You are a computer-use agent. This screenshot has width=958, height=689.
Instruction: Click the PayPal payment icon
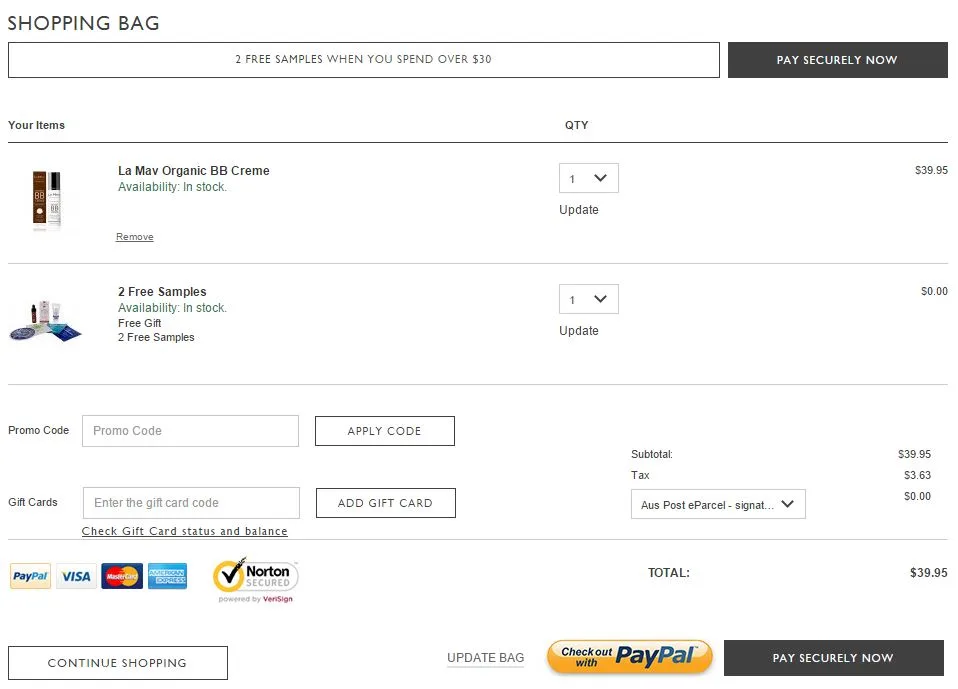(x=30, y=576)
